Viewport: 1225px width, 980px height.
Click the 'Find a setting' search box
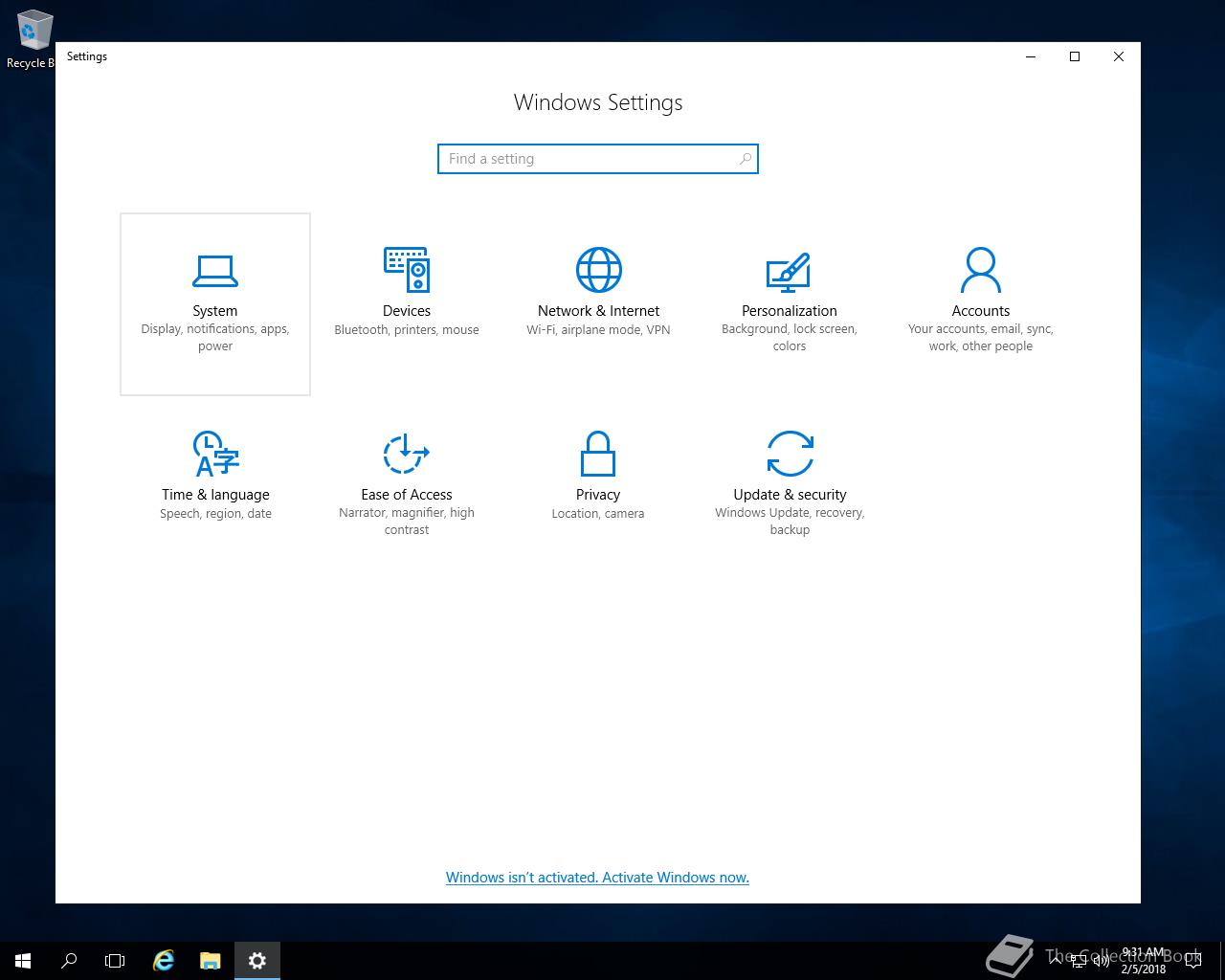point(586,159)
